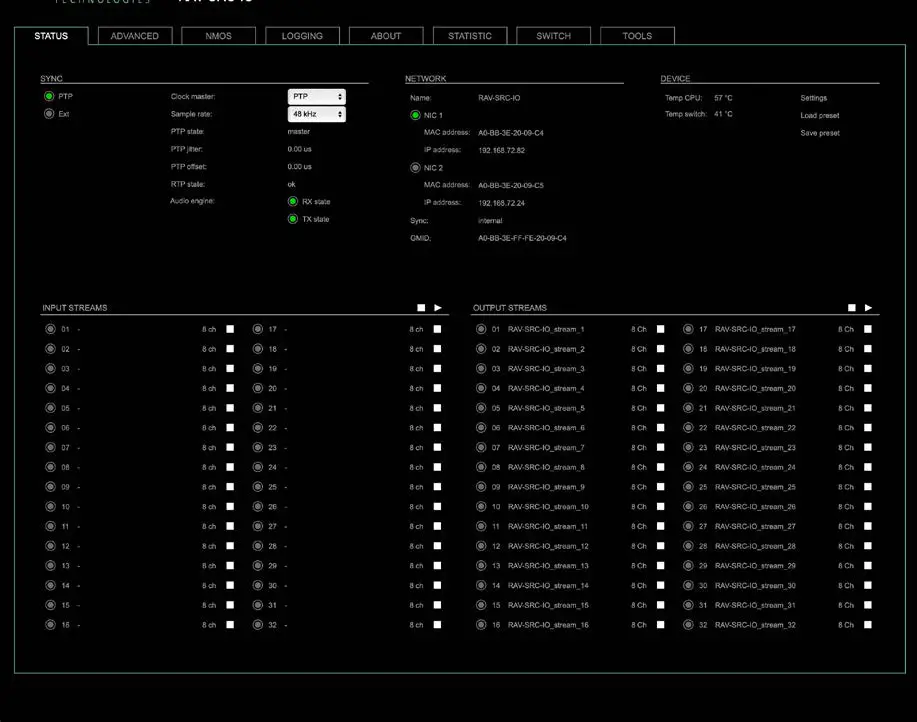
Task: Click the device name RAV-SRC-IO
Action: pos(499,98)
